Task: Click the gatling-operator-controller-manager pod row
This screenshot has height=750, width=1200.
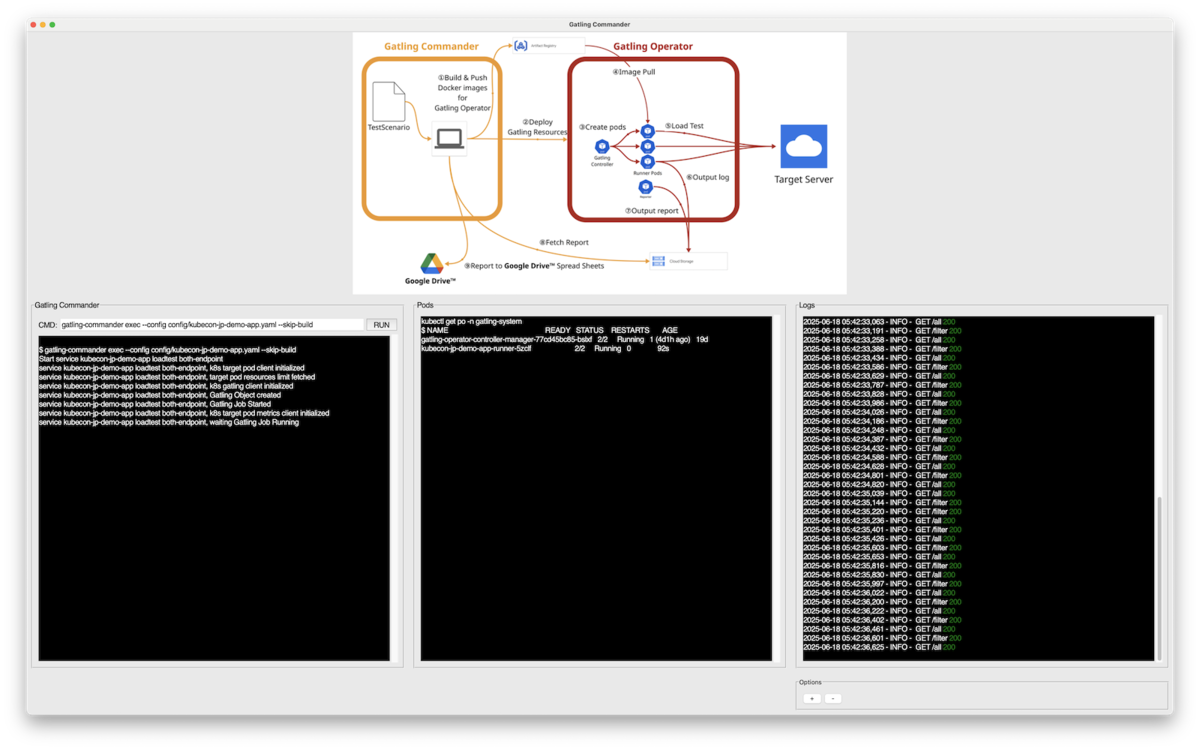Action: (564, 339)
